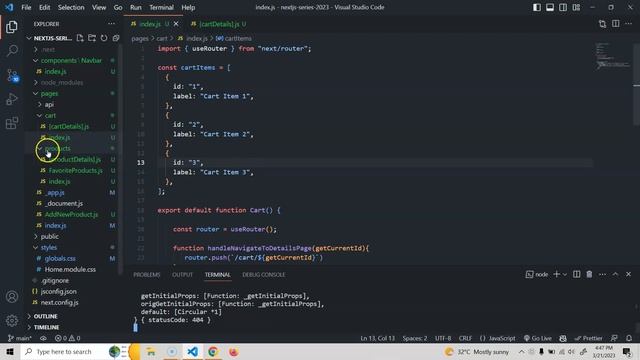Screen dimensions: 640x360
Task: Open the Accounts menu icon
Action: pos(12,297)
